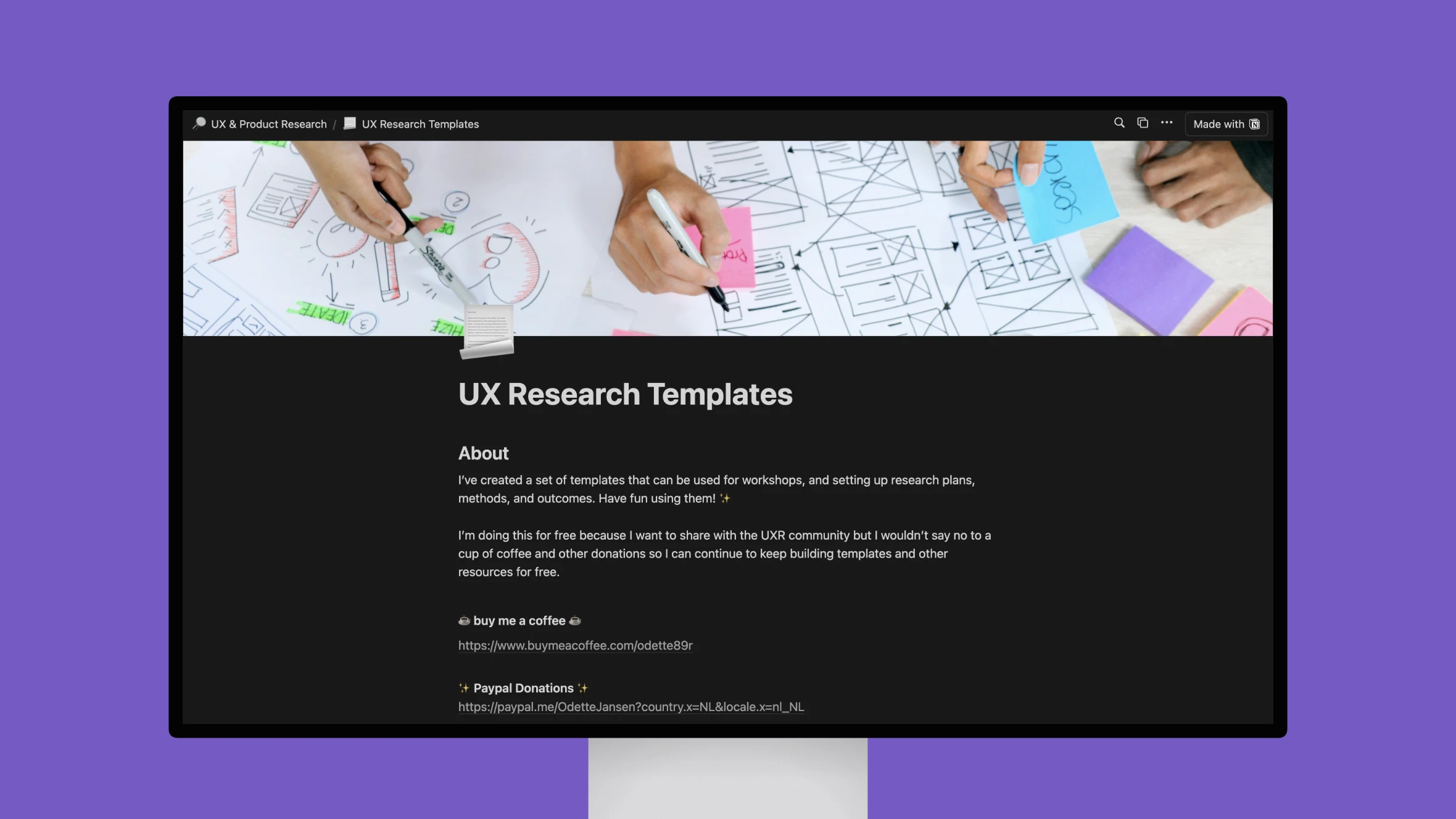Click the duplicate/copy icon in toolbar
1456x819 pixels.
(x=1143, y=123)
